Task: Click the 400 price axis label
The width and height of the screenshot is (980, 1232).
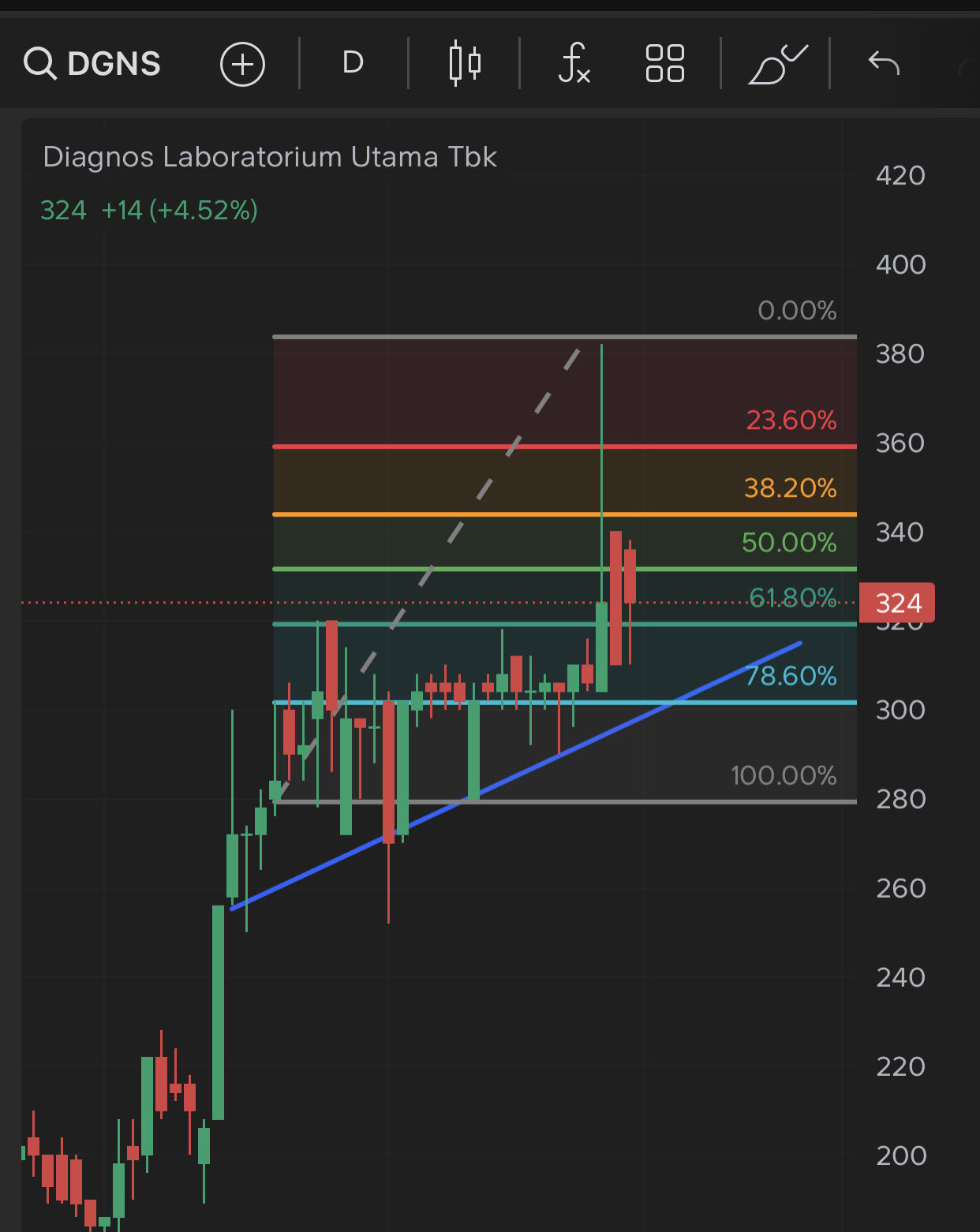Action: [x=900, y=264]
